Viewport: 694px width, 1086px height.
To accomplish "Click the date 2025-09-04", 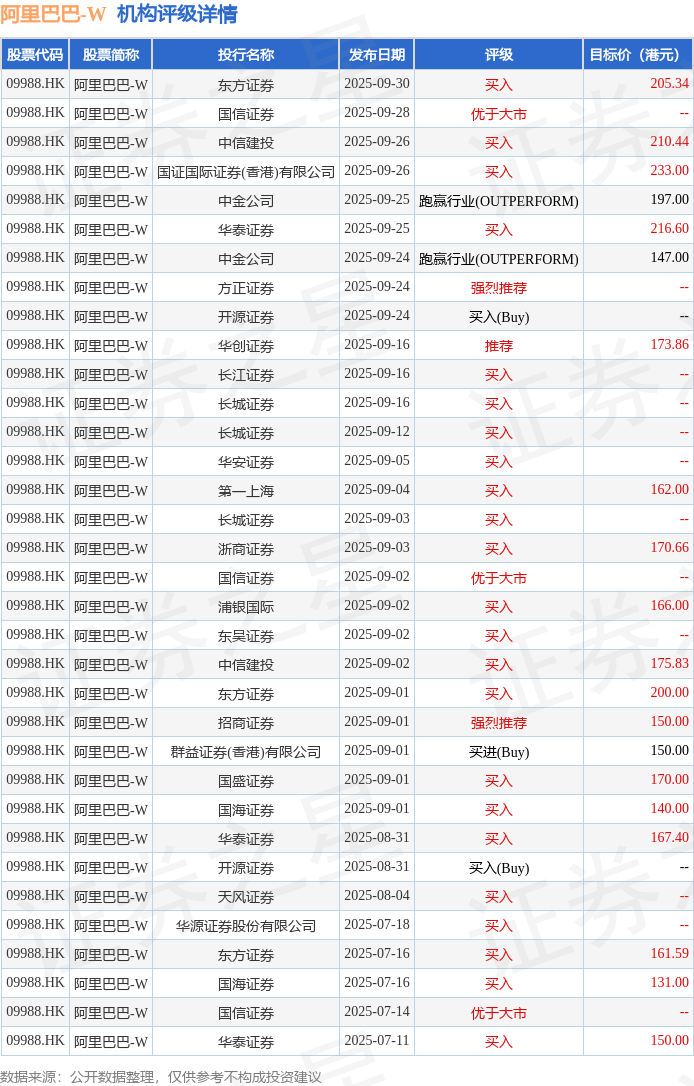I will [x=377, y=490].
